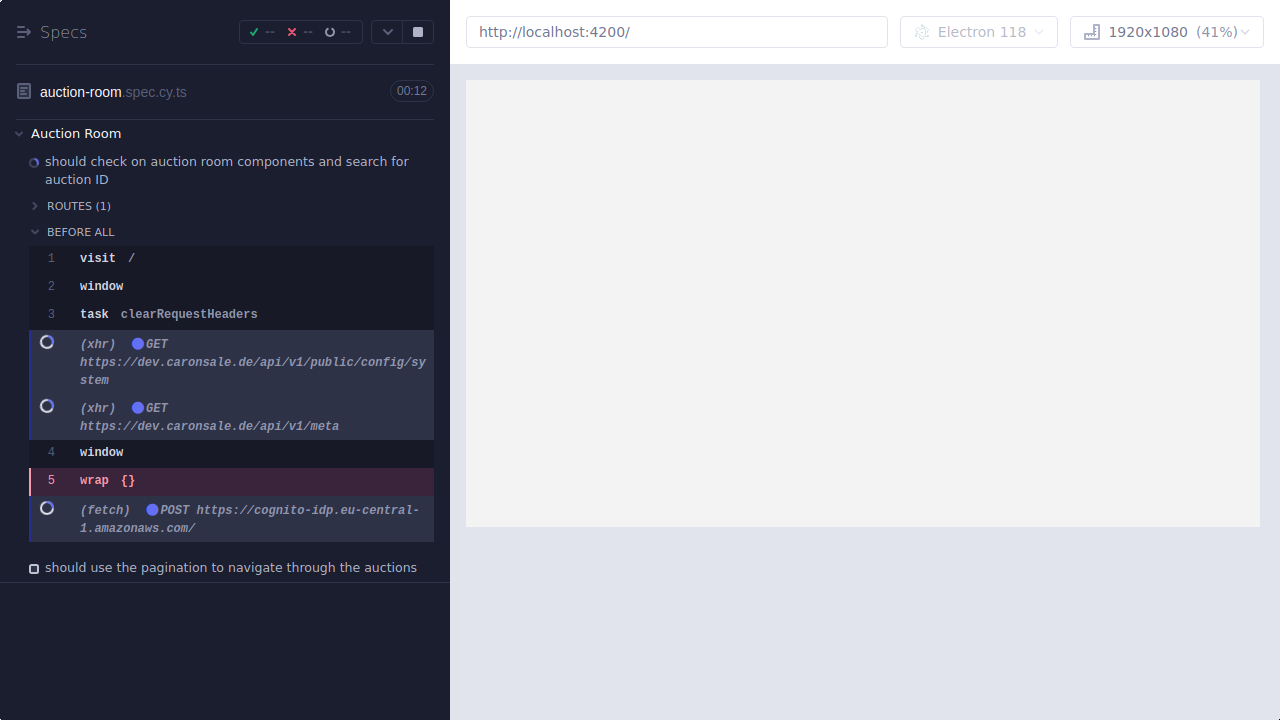This screenshot has height=720, width=1280.
Task: Collapse the Auction Room test suite
Action: pyautogui.click(x=18, y=133)
